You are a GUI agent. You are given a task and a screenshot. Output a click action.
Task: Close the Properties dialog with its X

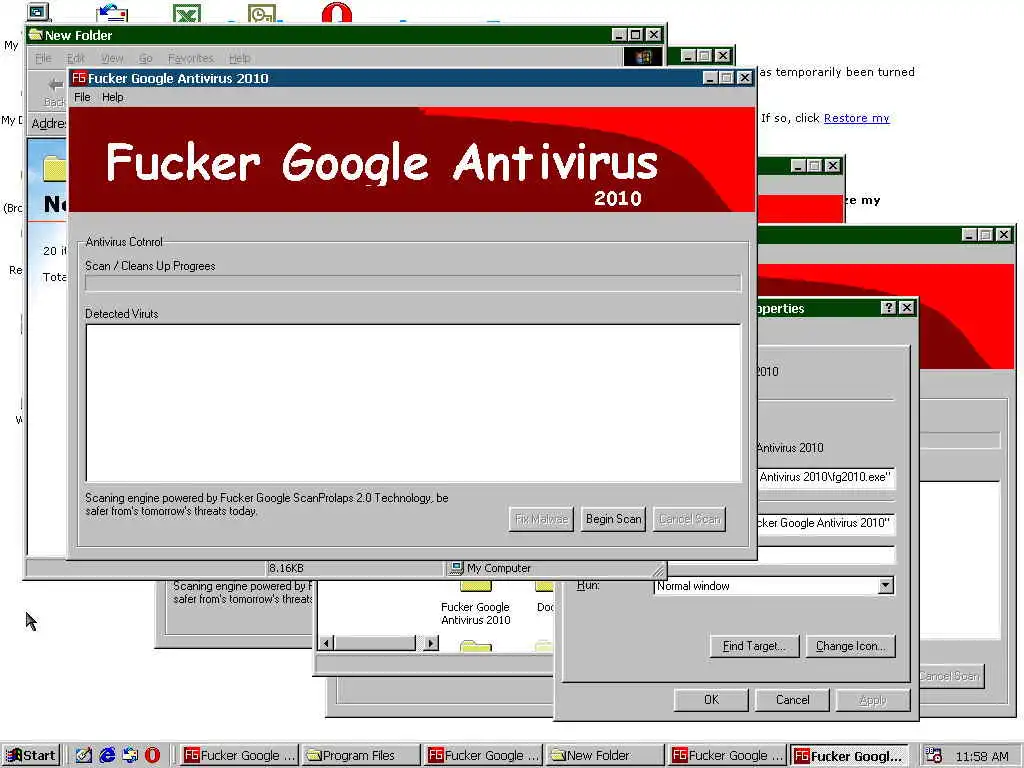[906, 308]
